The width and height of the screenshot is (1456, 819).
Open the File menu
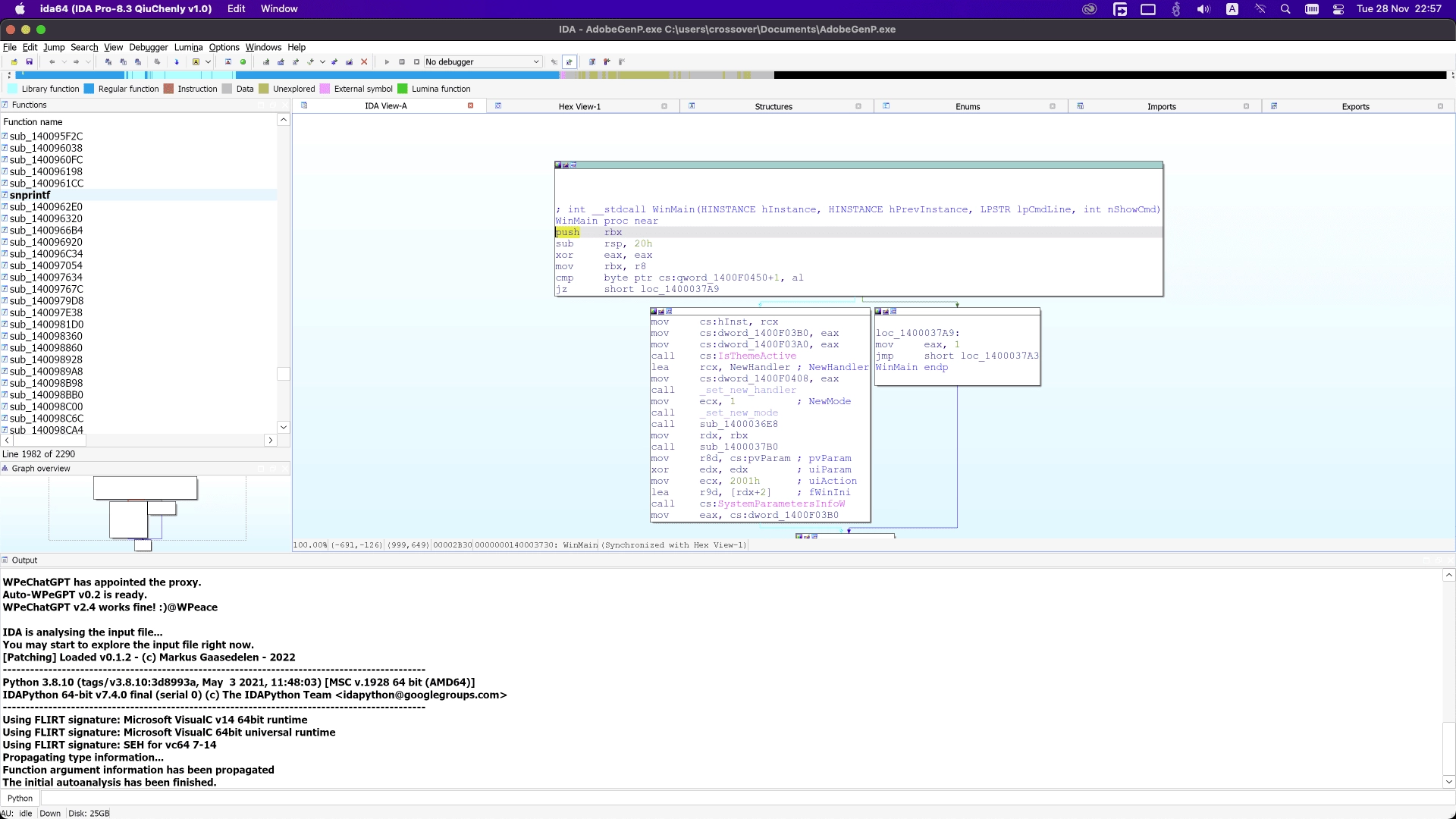(9, 47)
